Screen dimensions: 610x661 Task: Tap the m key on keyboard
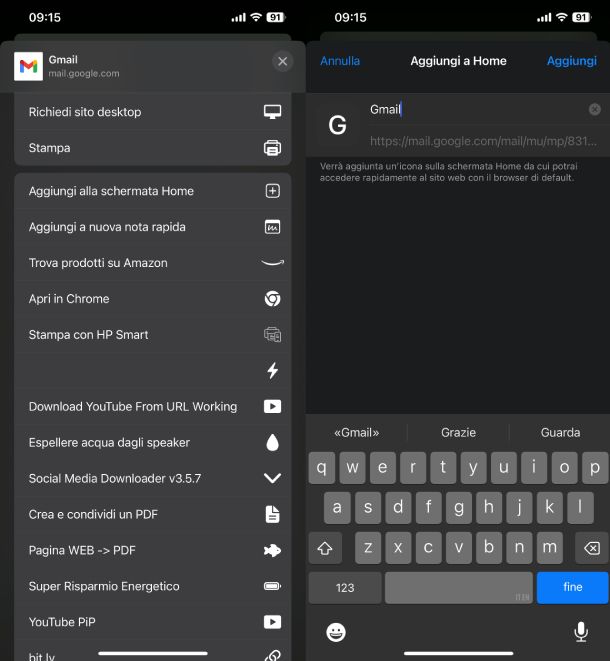pos(549,548)
